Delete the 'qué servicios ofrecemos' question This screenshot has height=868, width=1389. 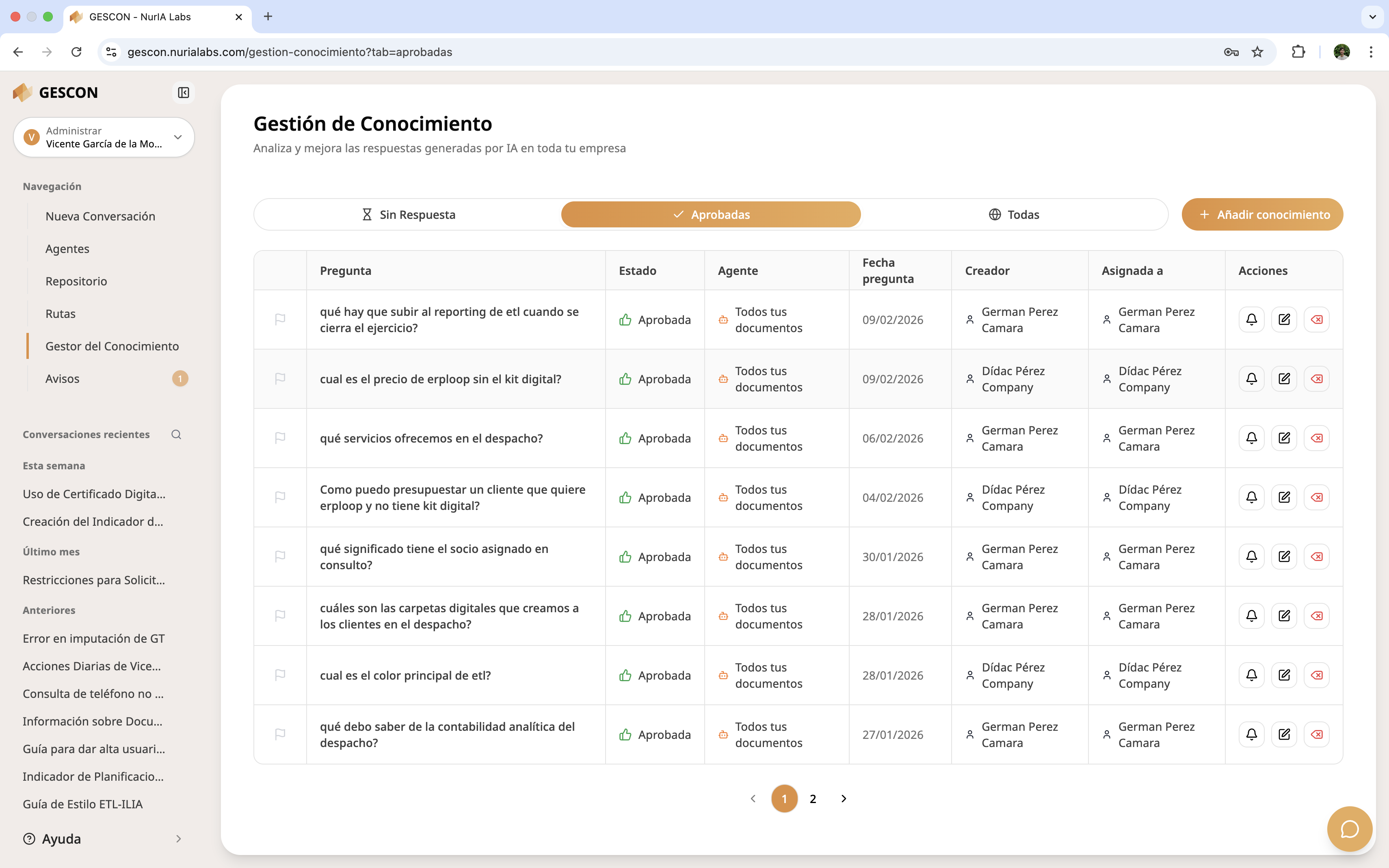point(1317,438)
